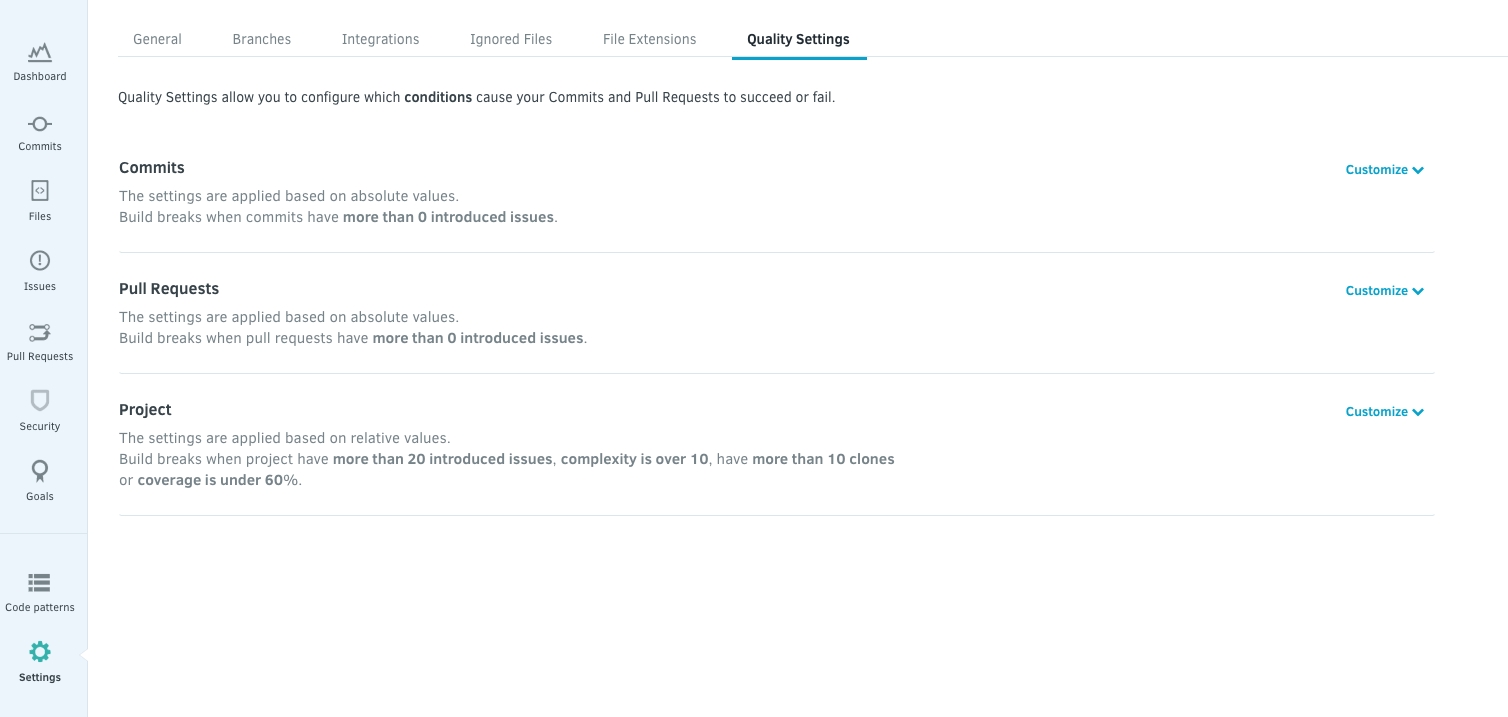Switch to the General tab
Image resolution: width=1508 pixels, height=717 pixels.
click(x=157, y=39)
